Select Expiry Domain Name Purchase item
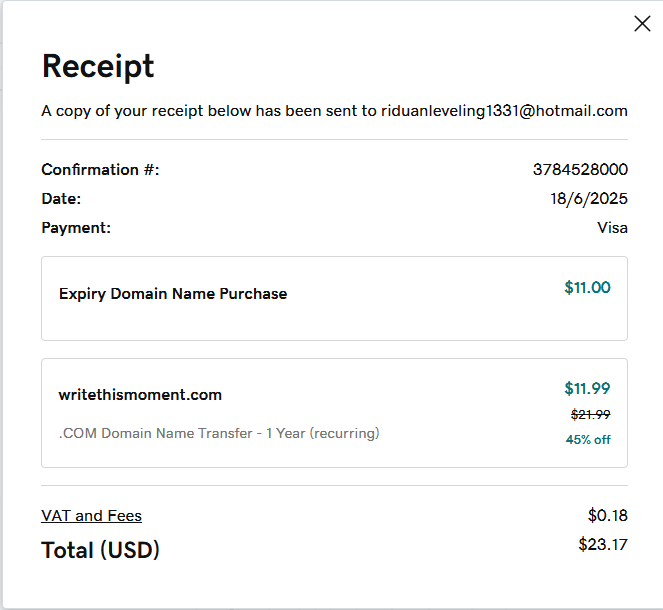 (173, 294)
